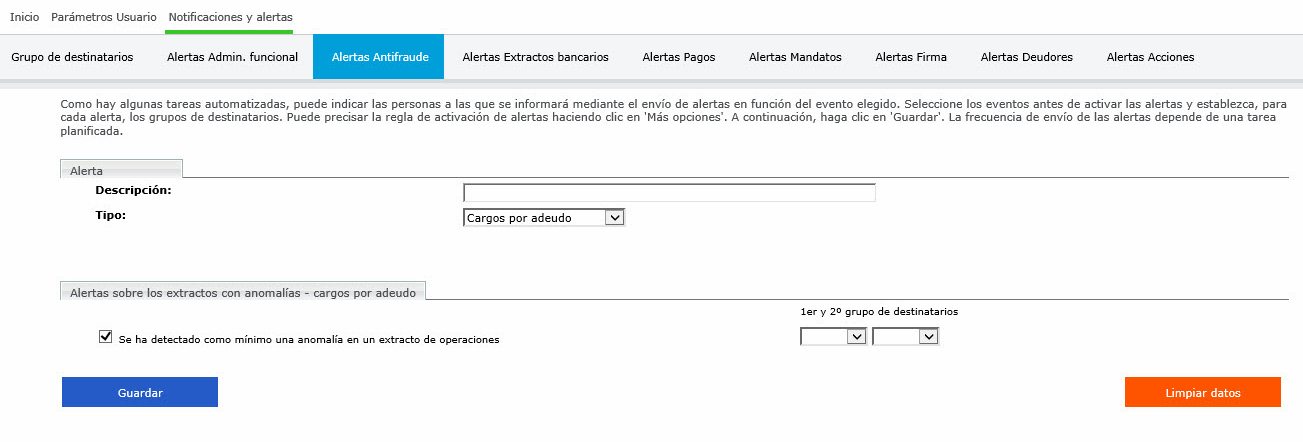Screen dimensions: 1303x442
Task: Click the Descripción text field
Action: click(669, 193)
